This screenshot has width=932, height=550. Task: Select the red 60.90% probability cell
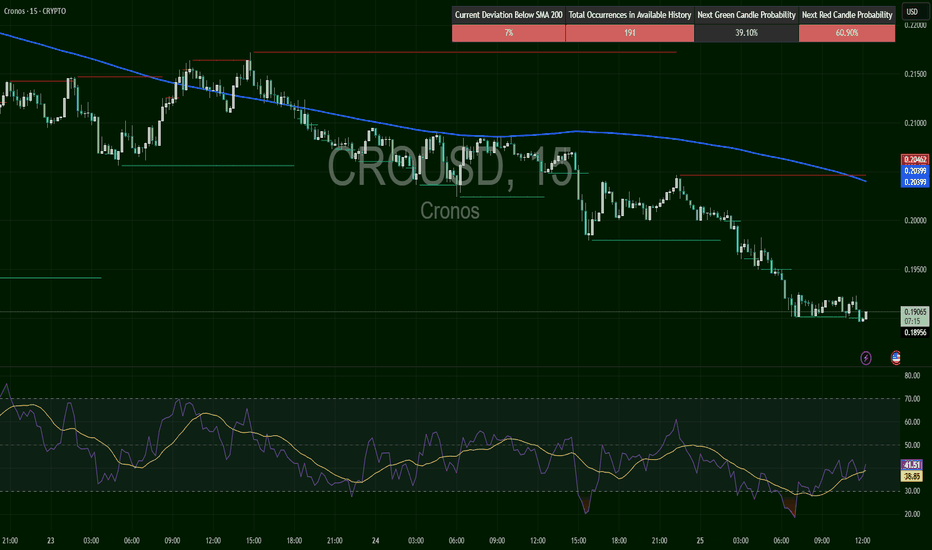click(846, 33)
